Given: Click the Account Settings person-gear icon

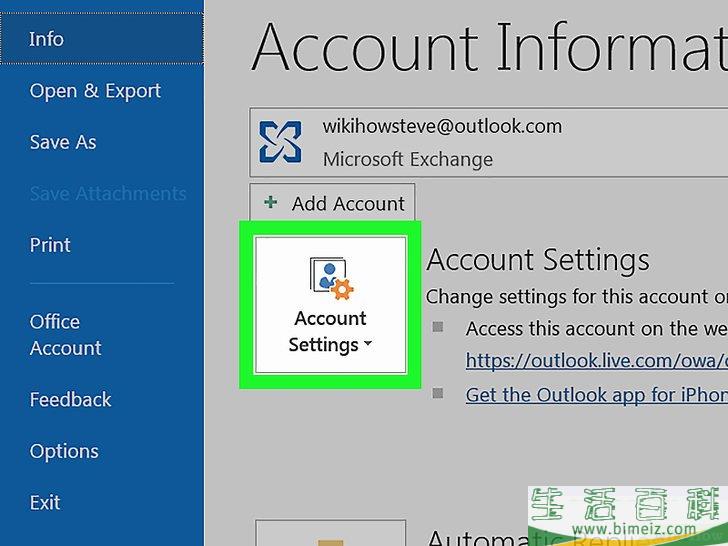Looking at the screenshot, I should pos(332,278).
